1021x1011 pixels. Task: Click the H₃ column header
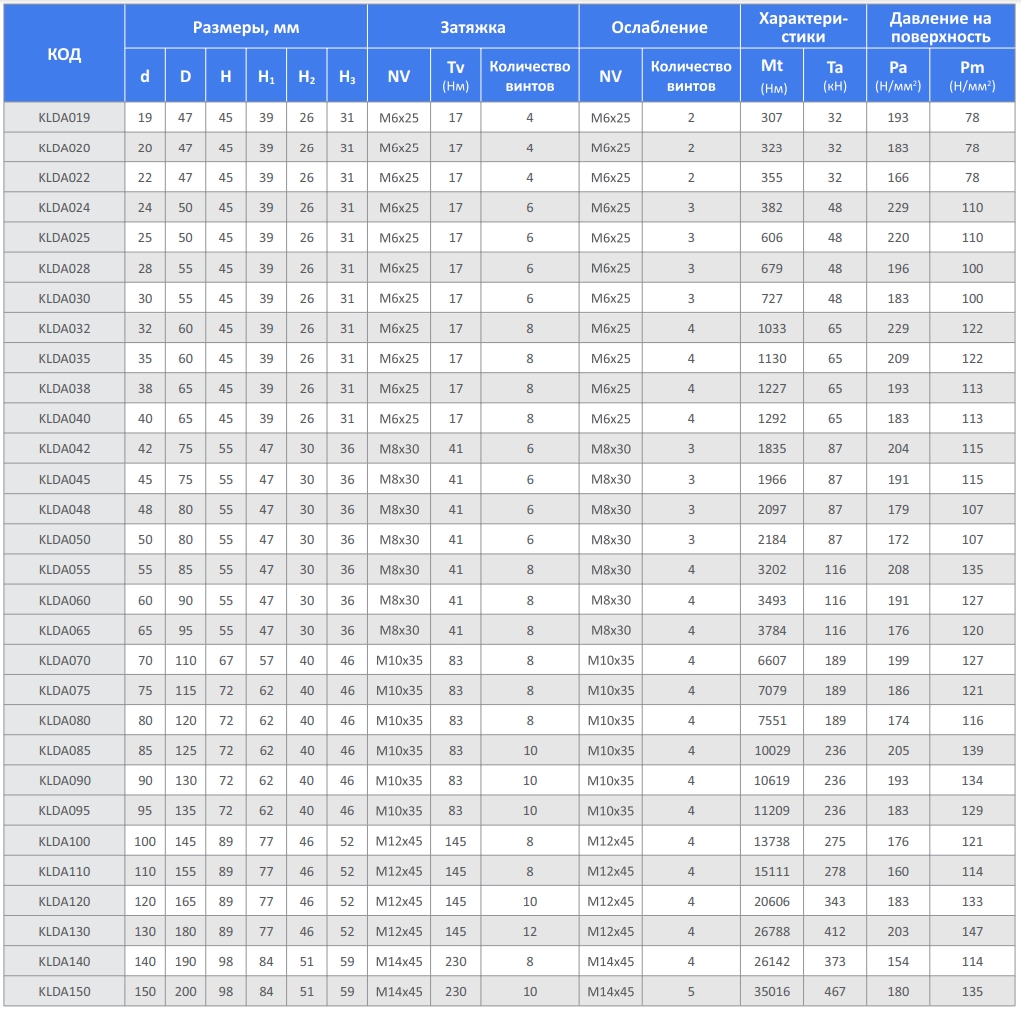(x=346, y=77)
